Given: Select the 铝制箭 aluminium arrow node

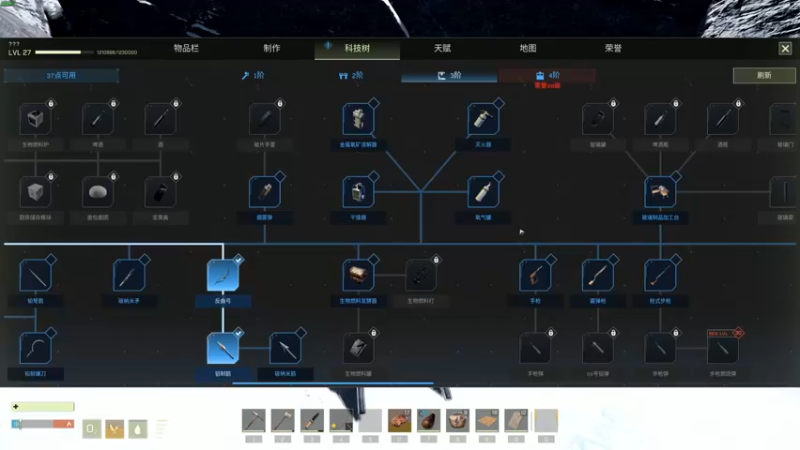Looking at the screenshot, I should coord(223,348).
